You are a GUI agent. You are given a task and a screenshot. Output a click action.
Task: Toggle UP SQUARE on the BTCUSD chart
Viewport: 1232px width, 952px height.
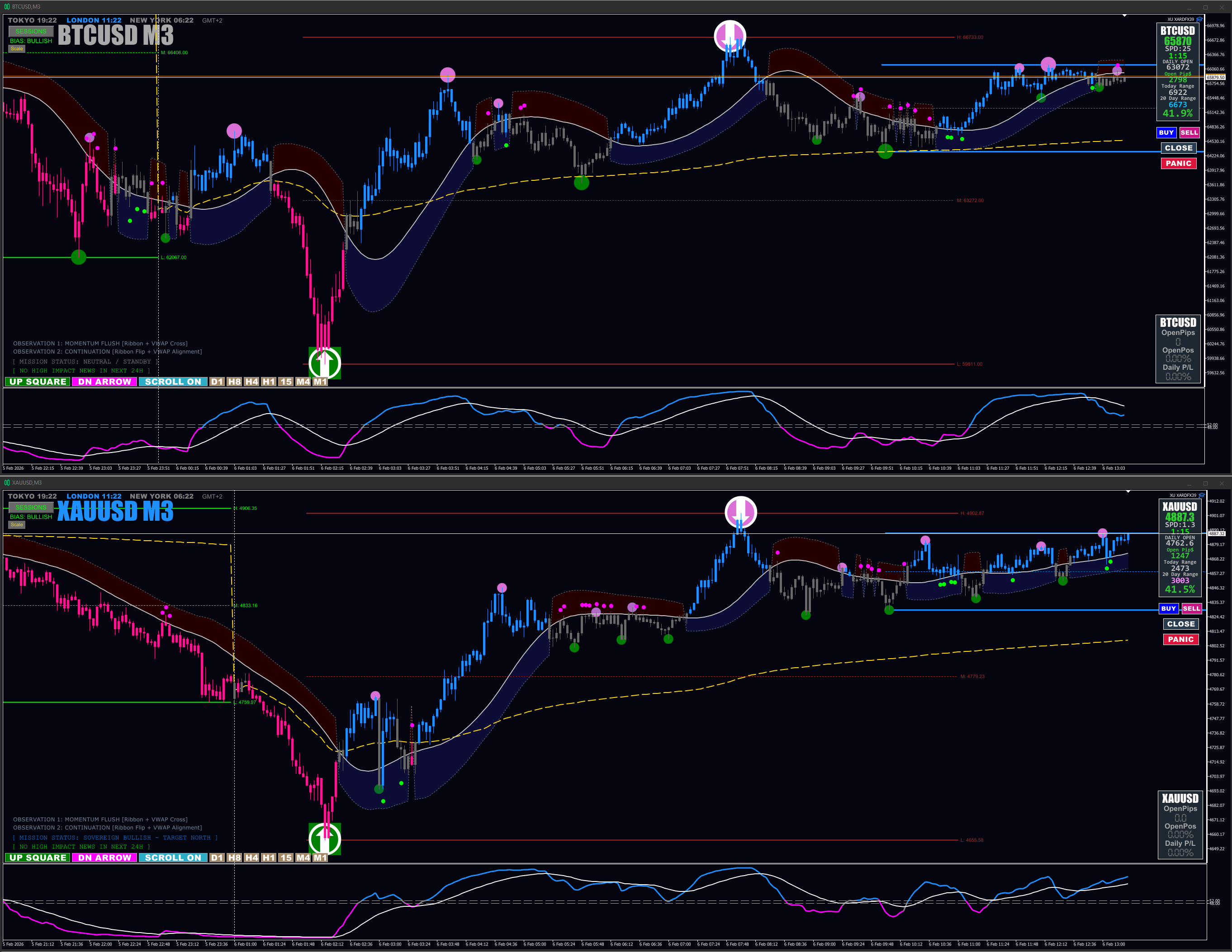38,382
